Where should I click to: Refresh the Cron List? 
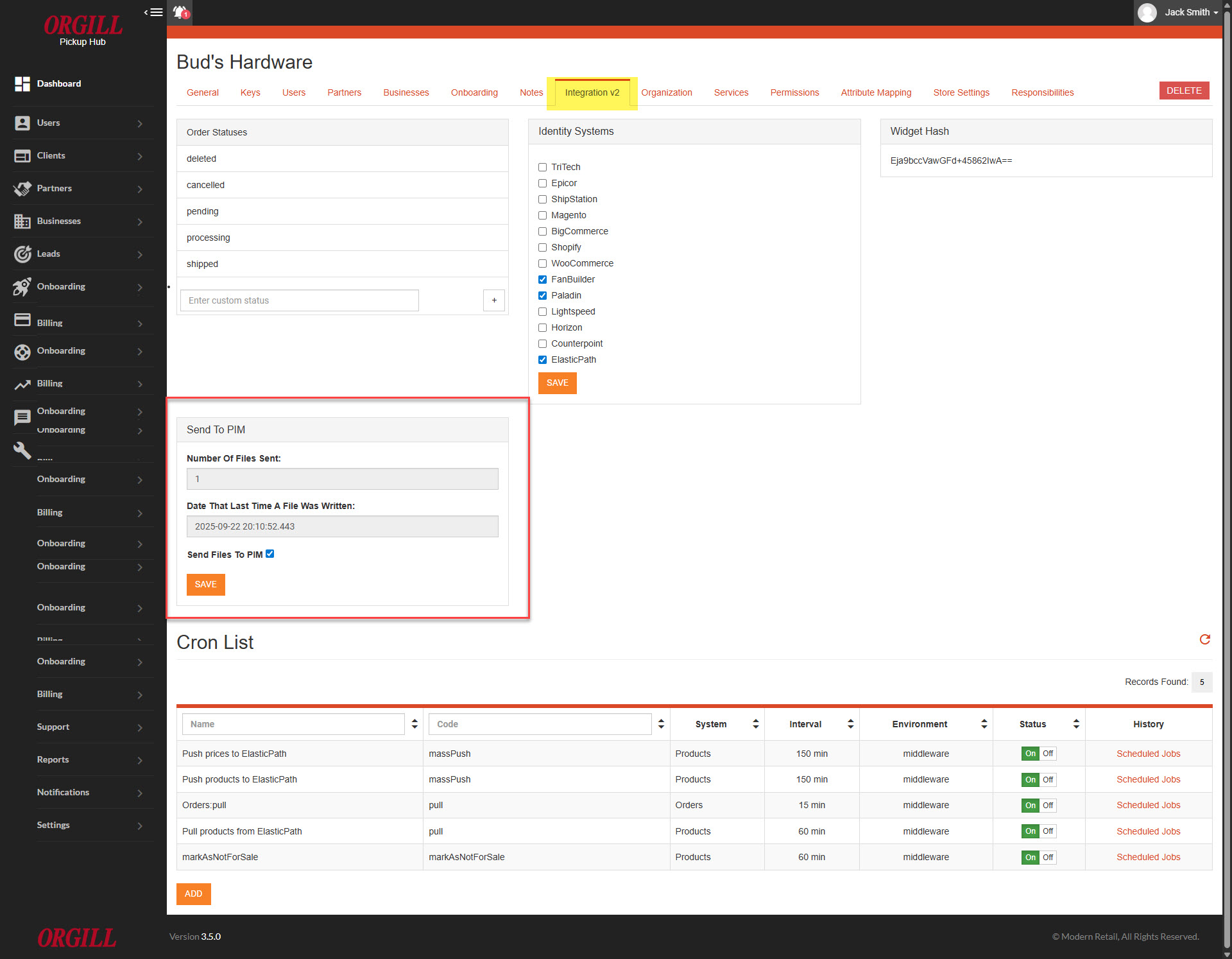coord(1204,639)
